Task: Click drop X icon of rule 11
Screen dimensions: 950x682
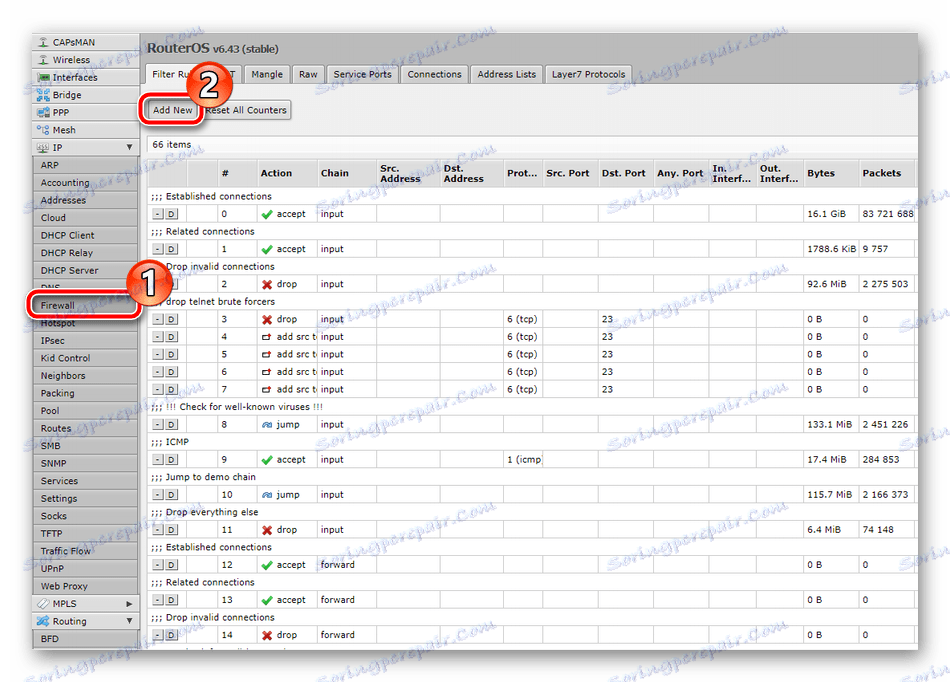Action: coord(267,531)
